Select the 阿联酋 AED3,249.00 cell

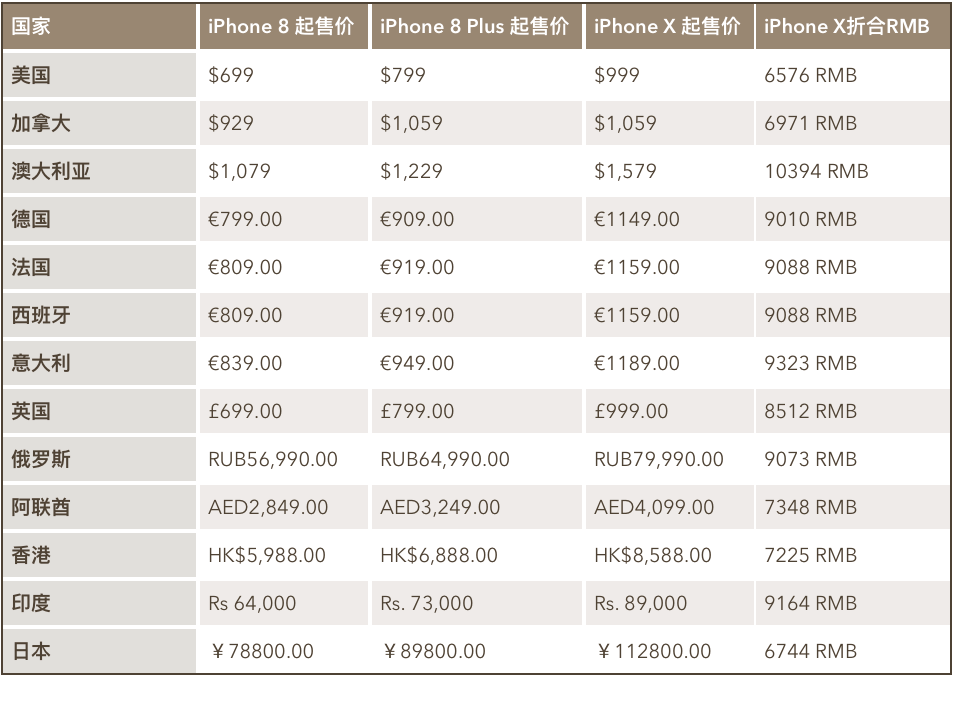440,507
